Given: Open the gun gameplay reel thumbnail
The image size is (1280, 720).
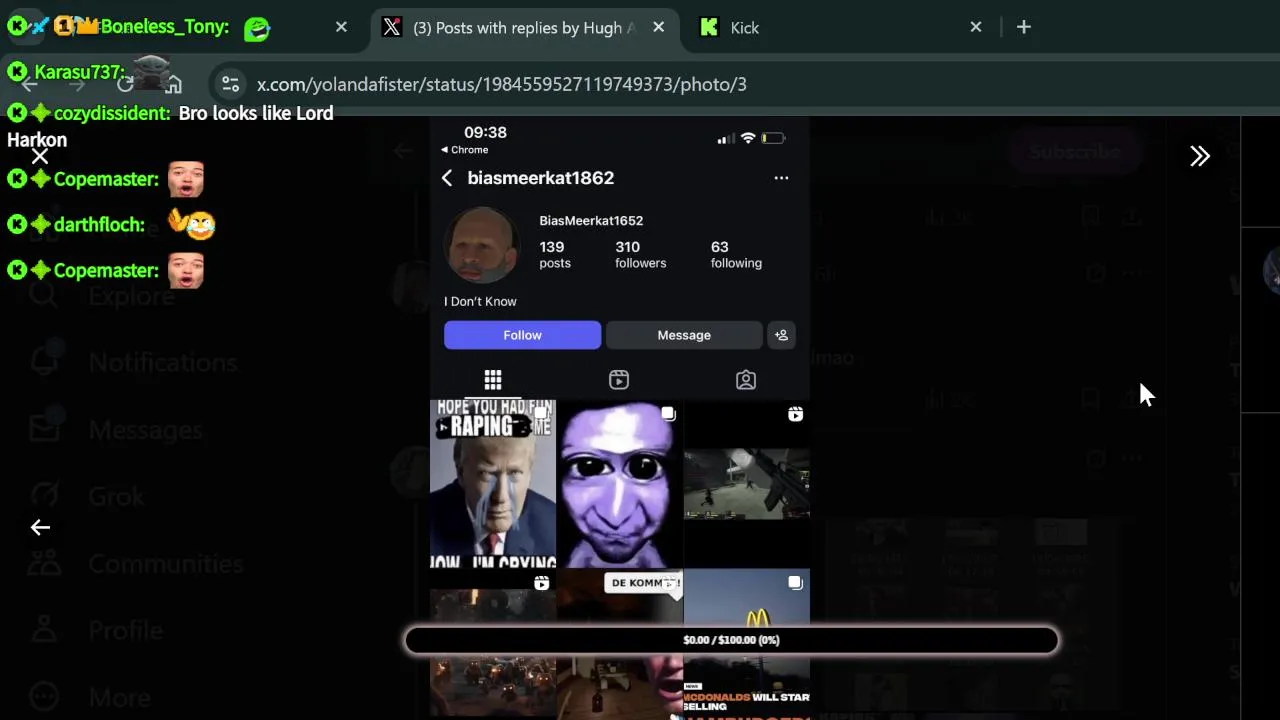Looking at the screenshot, I should pyautogui.click(x=747, y=484).
